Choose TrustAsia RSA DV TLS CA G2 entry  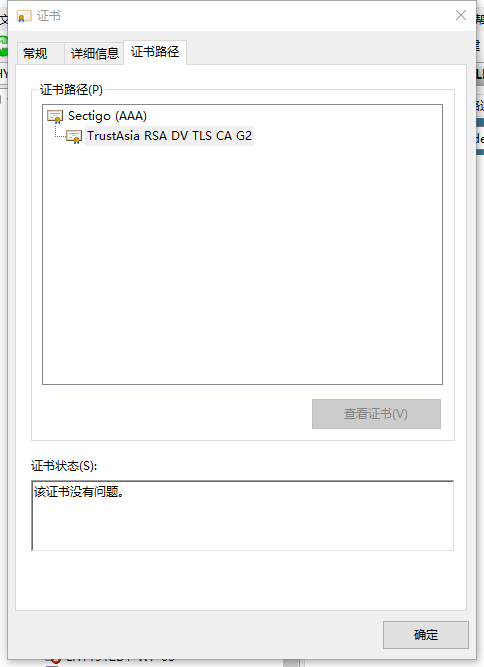(169, 136)
